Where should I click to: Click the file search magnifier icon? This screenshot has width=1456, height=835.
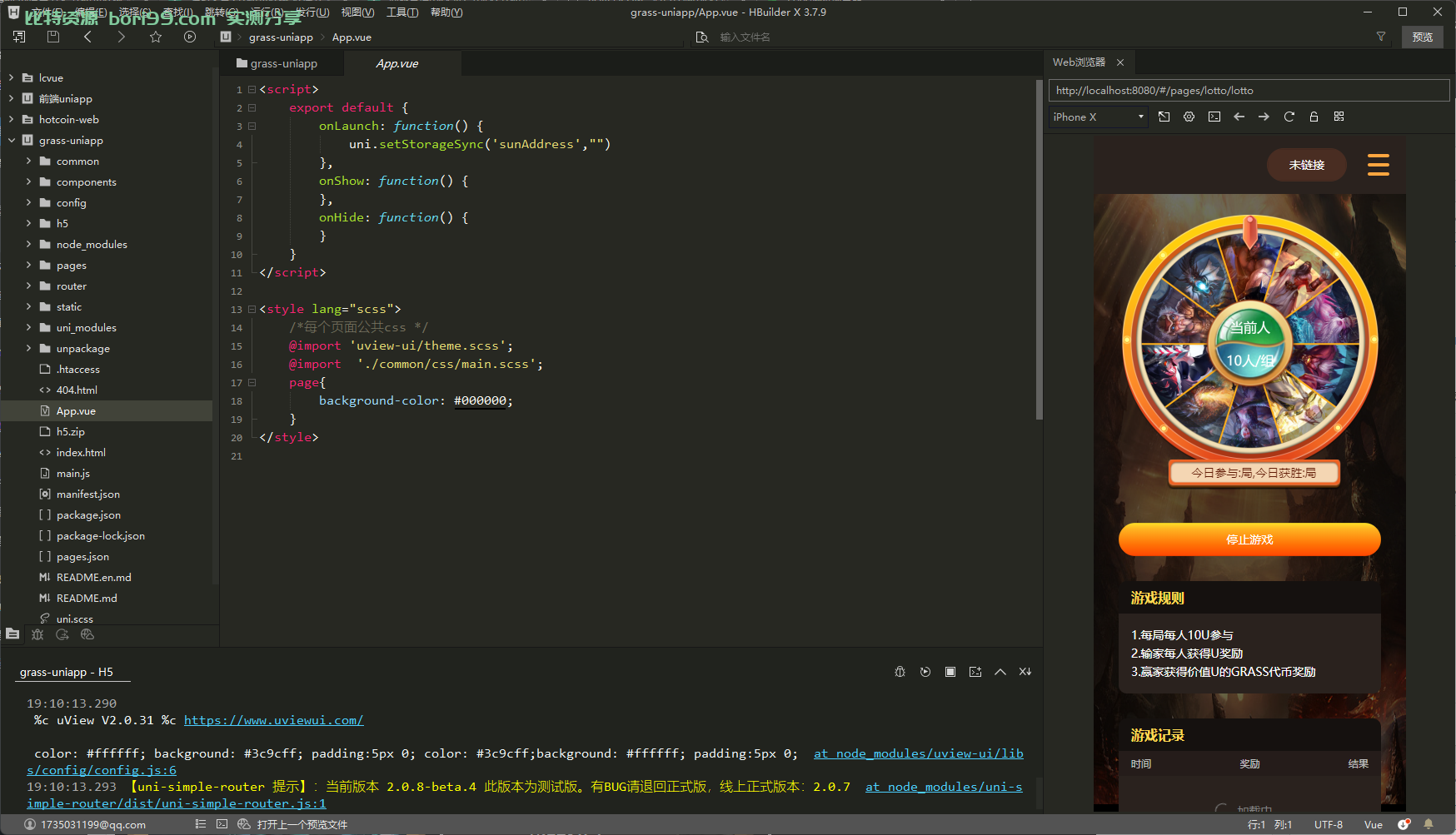(702, 37)
